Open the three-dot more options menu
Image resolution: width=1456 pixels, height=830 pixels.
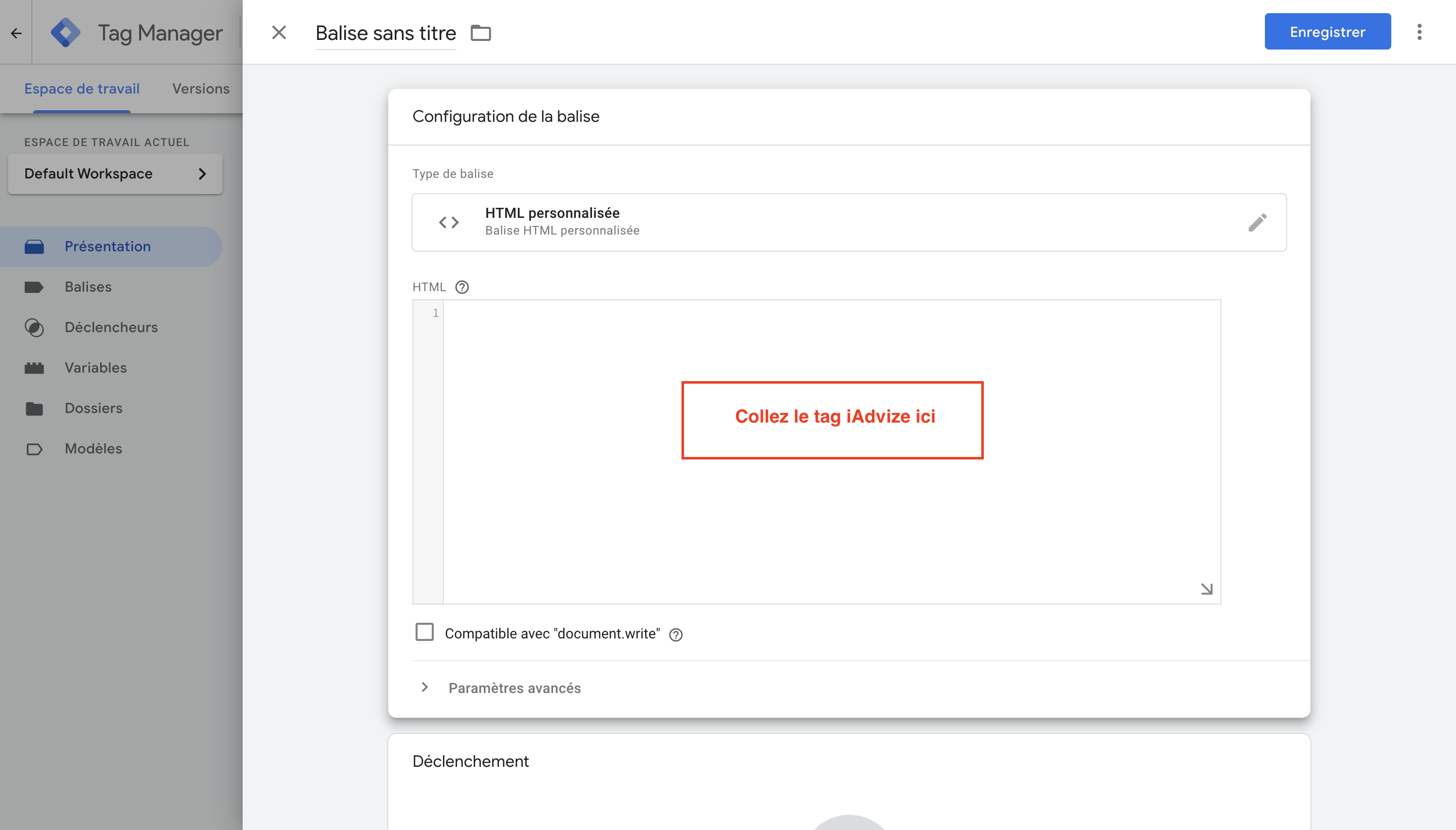point(1420,32)
